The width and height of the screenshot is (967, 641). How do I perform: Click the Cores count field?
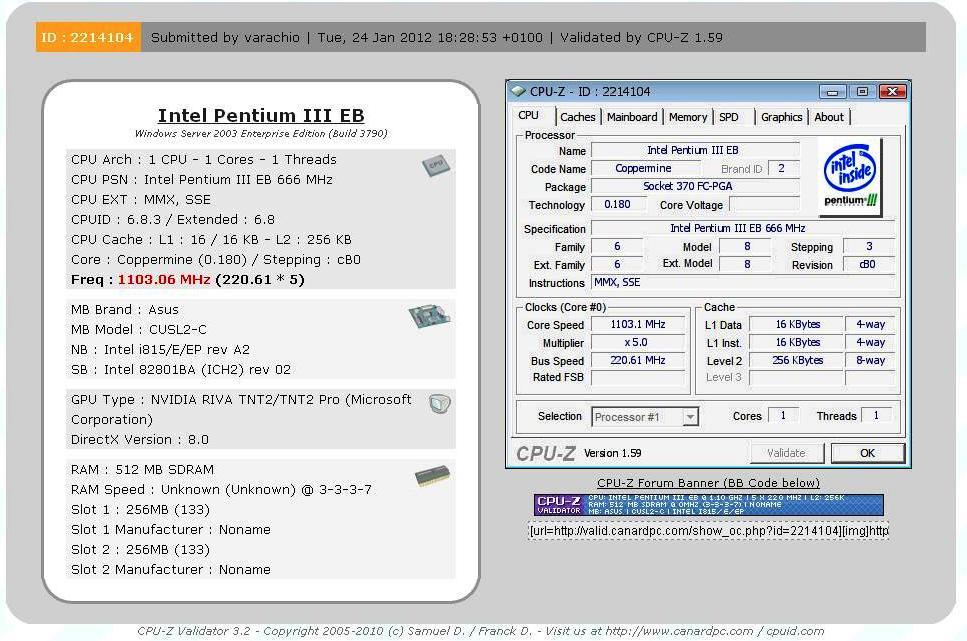(x=784, y=416)
